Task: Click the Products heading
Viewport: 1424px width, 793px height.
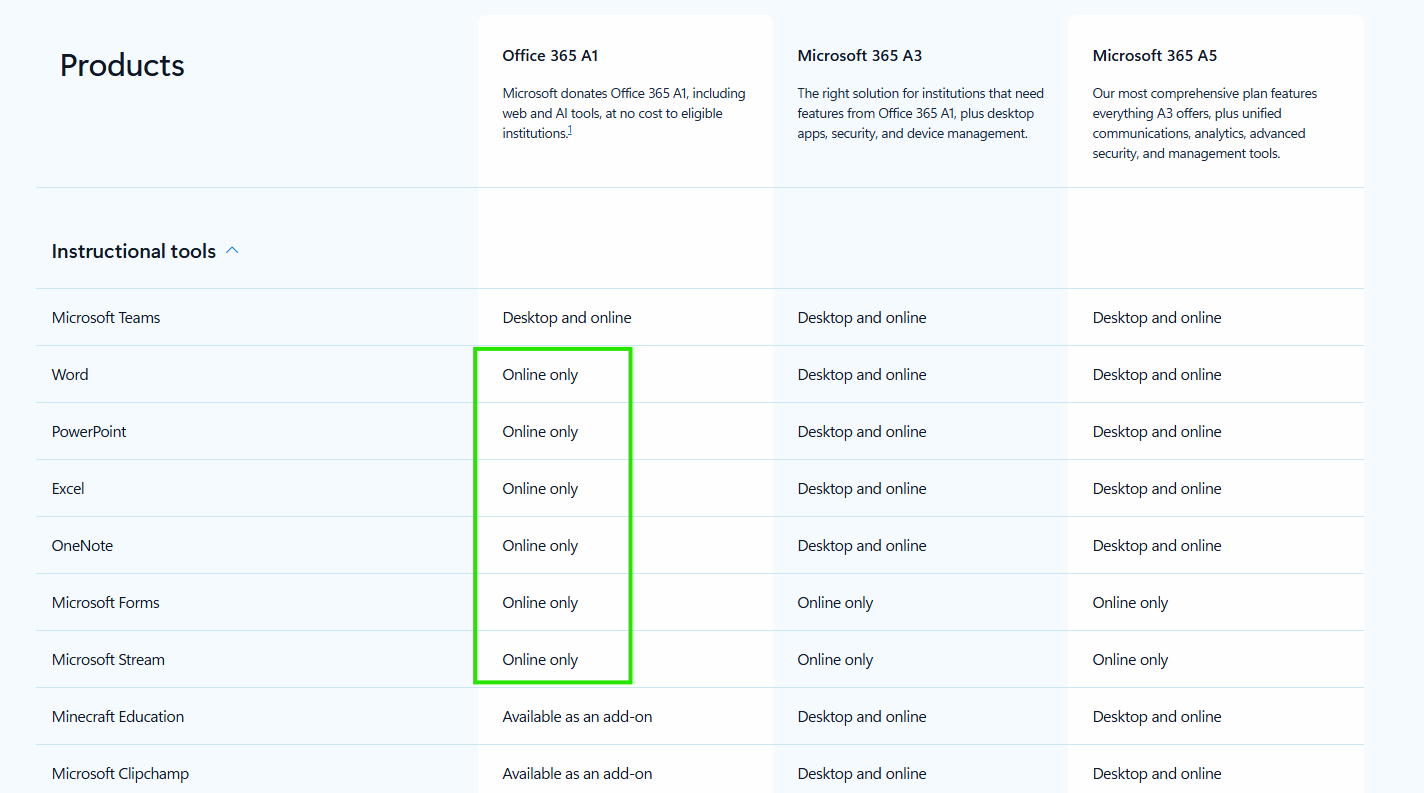Action: click(122, 65)
